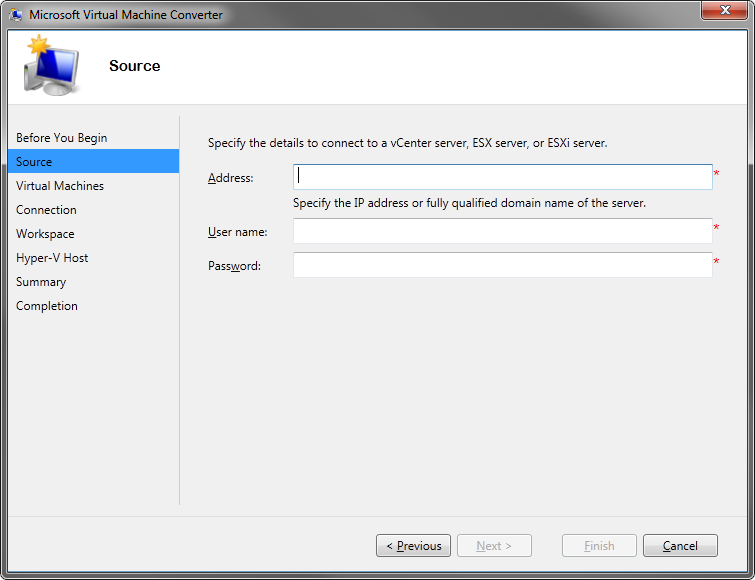
Task: Open the Connection wizard step
Action: [46, 210]
